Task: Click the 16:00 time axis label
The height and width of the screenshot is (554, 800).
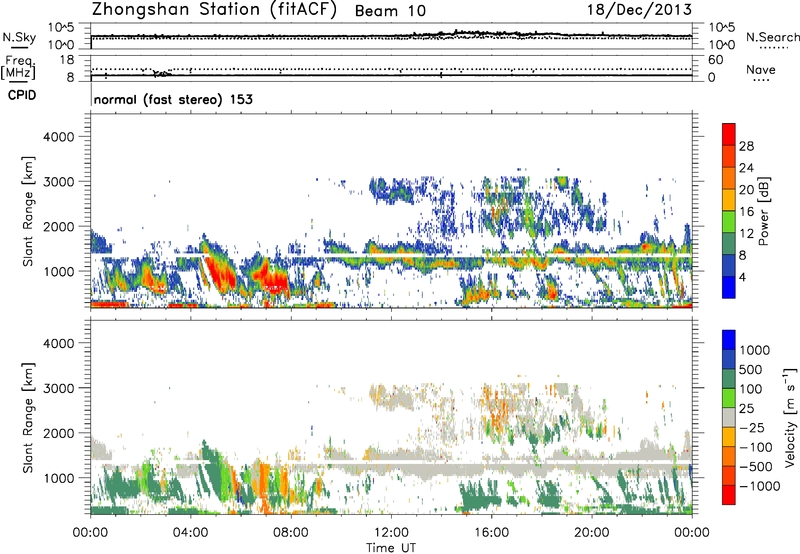Action: (491, 533)
